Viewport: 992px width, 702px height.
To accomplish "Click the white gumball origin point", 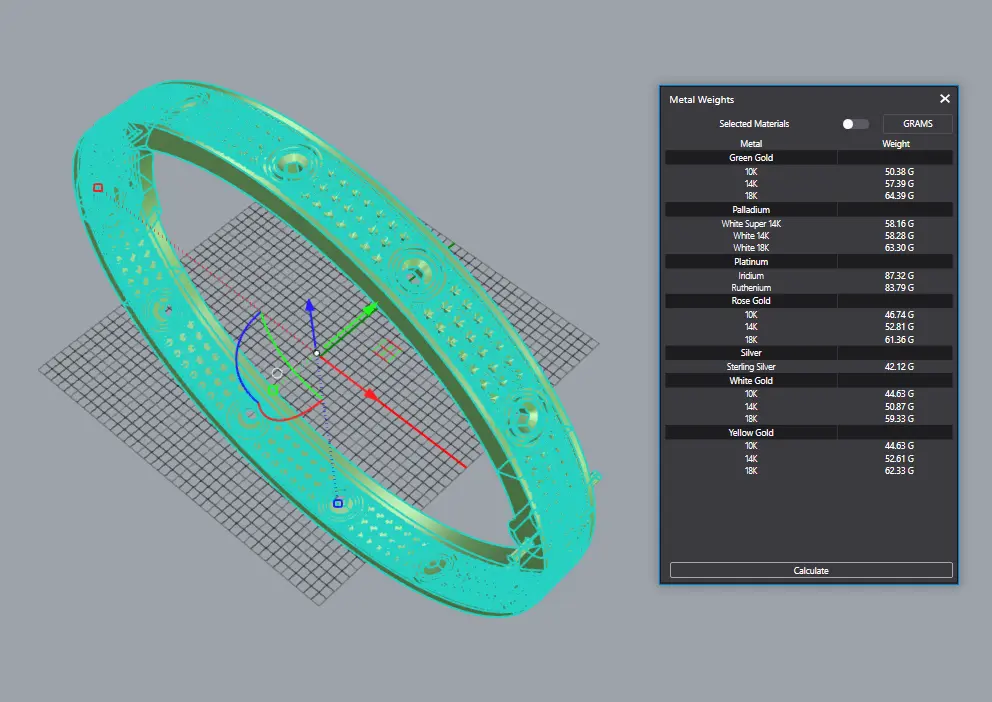I will 317,353.
